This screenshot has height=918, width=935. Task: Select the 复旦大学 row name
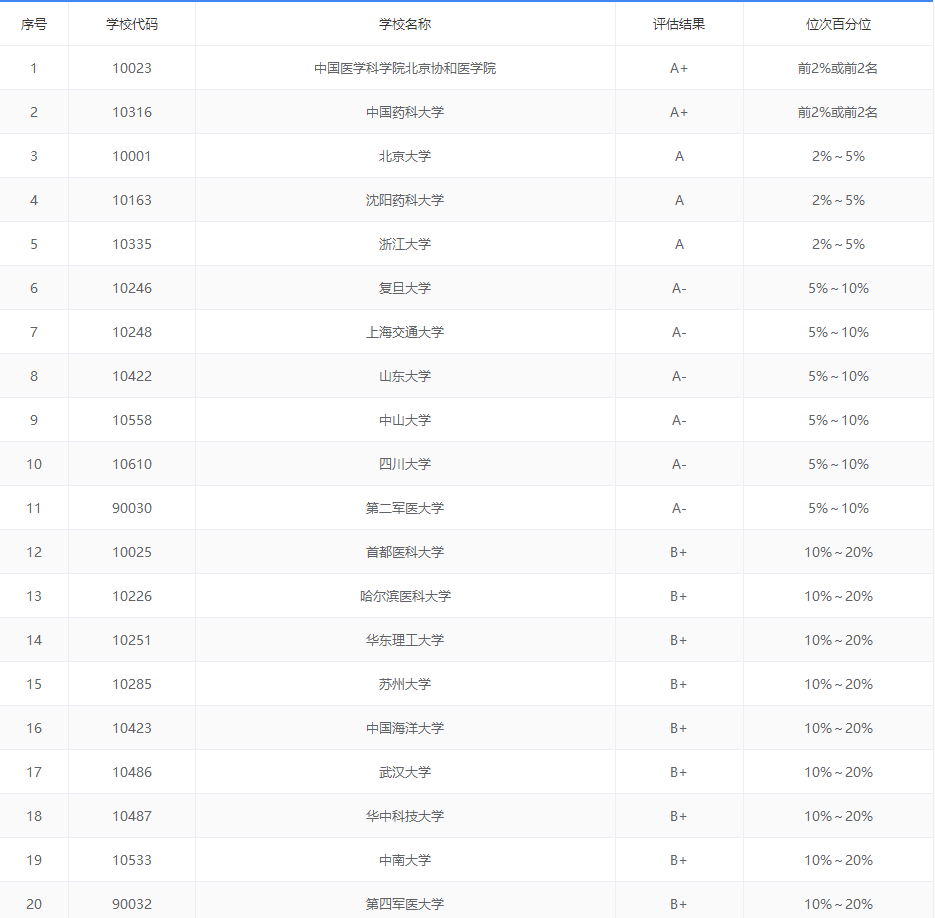(405, 288)
